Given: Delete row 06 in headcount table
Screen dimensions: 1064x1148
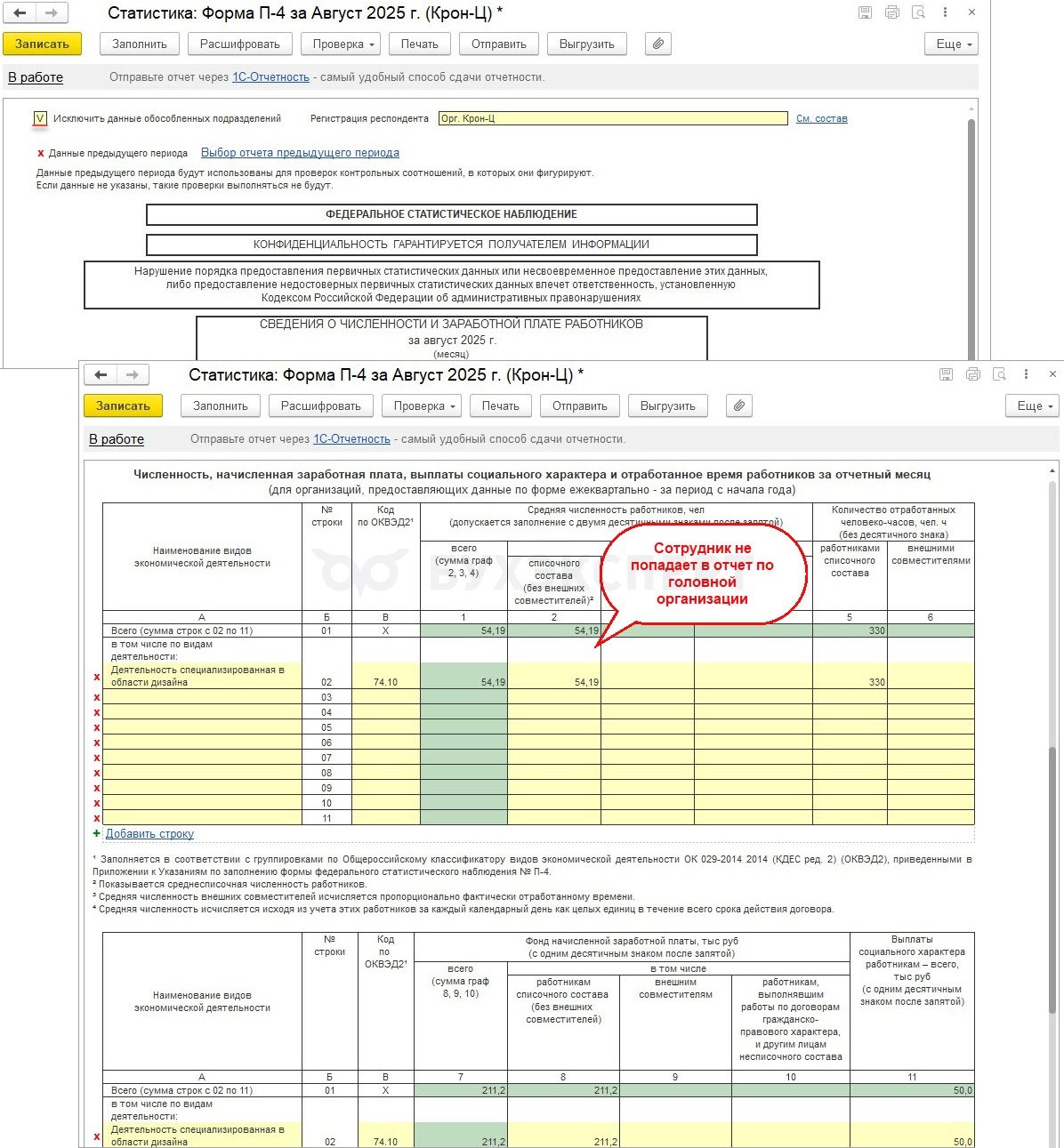Looking at the screenshot, I should click(97, 743).
